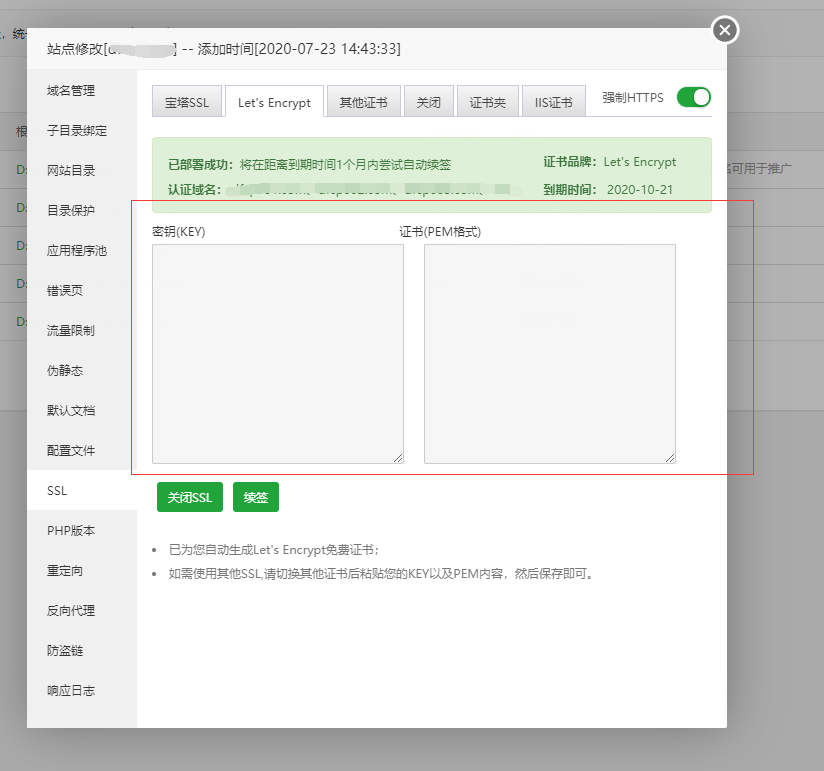This screenshot has height=771, width=824.
Task: Click the note about switching to 其他SSL
Action: tap(382, 573)
